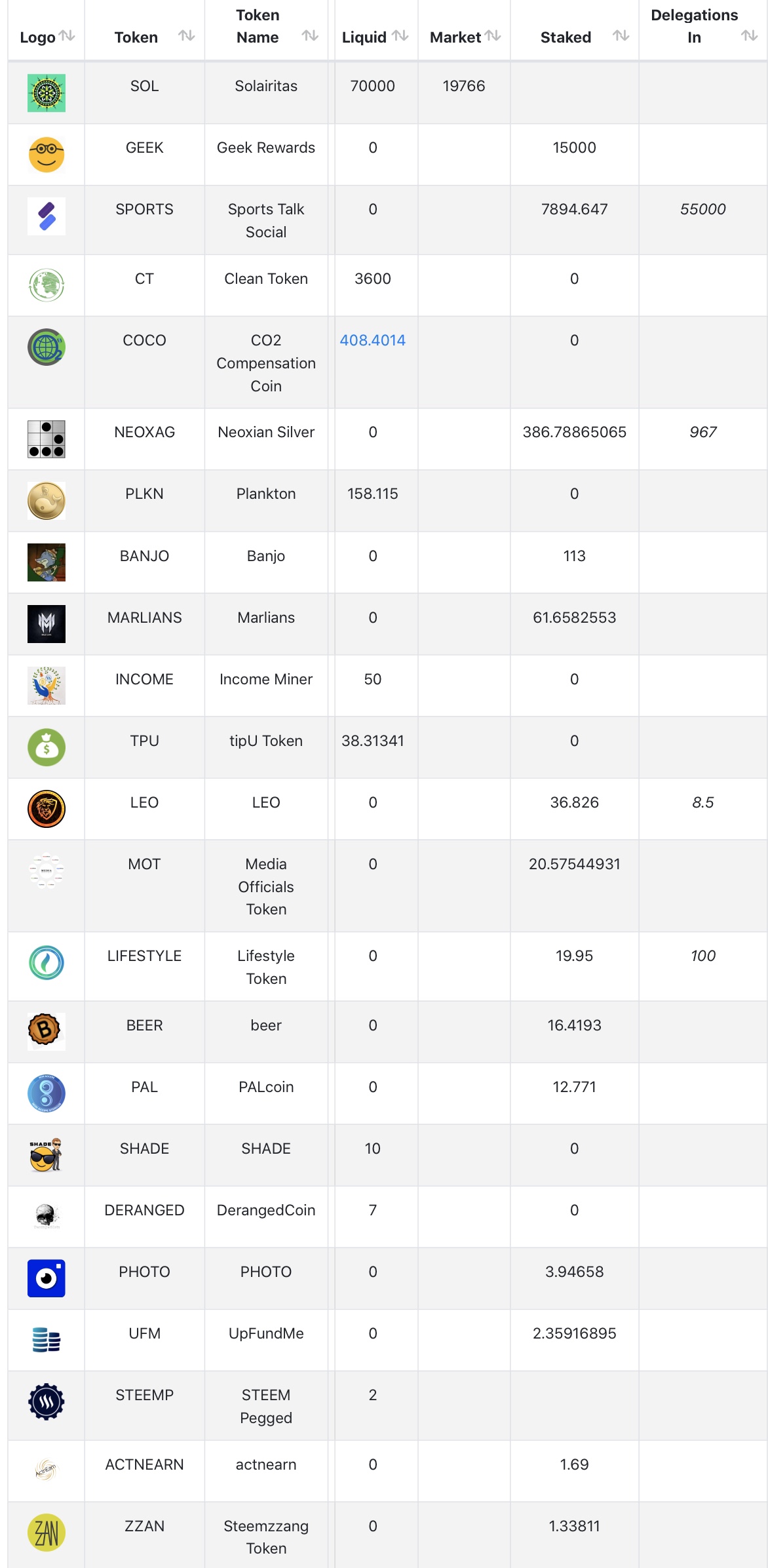Click the PHOTO camera logo
This screenshot has width=768, height=1568.
point(47,1278)
